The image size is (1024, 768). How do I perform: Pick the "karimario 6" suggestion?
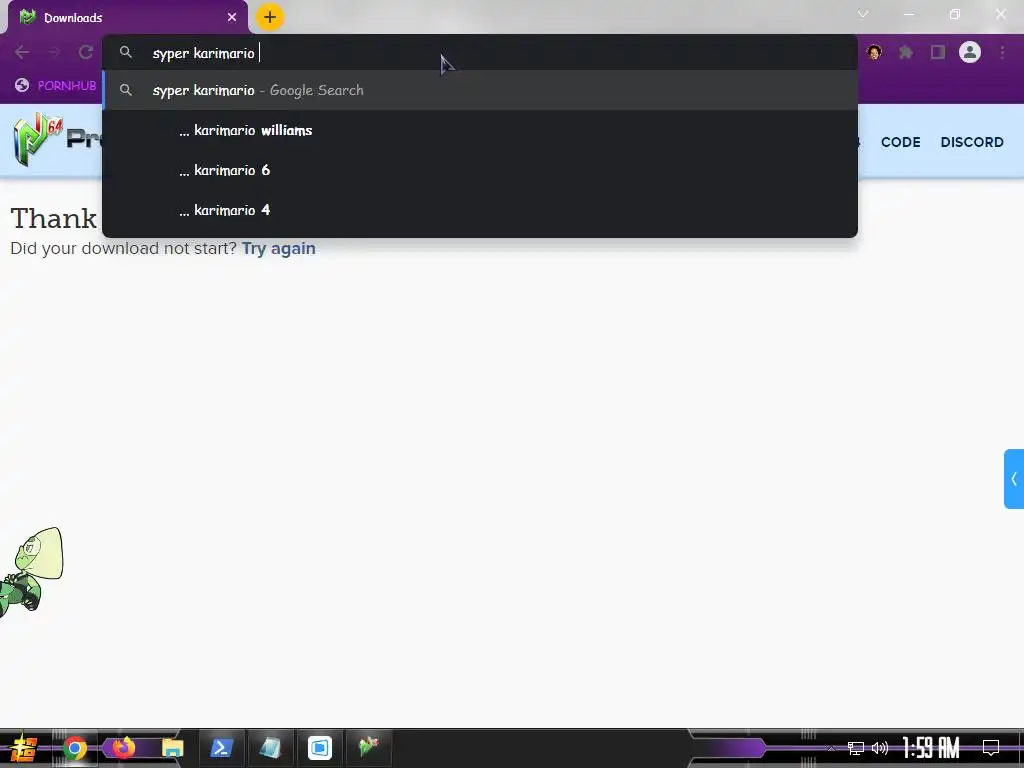480,170
